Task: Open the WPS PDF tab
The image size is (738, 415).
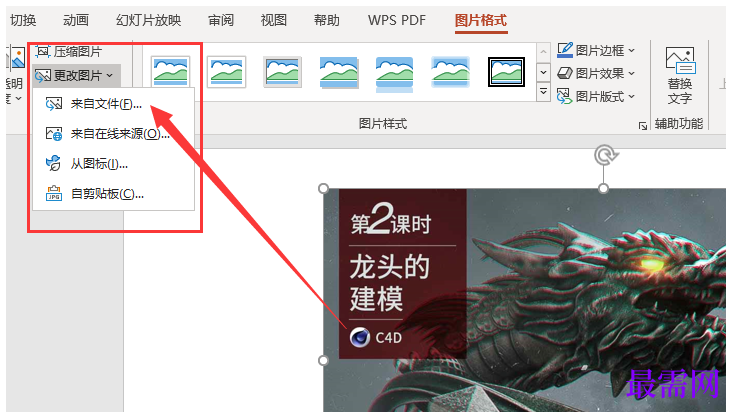Action: [397, 20]
